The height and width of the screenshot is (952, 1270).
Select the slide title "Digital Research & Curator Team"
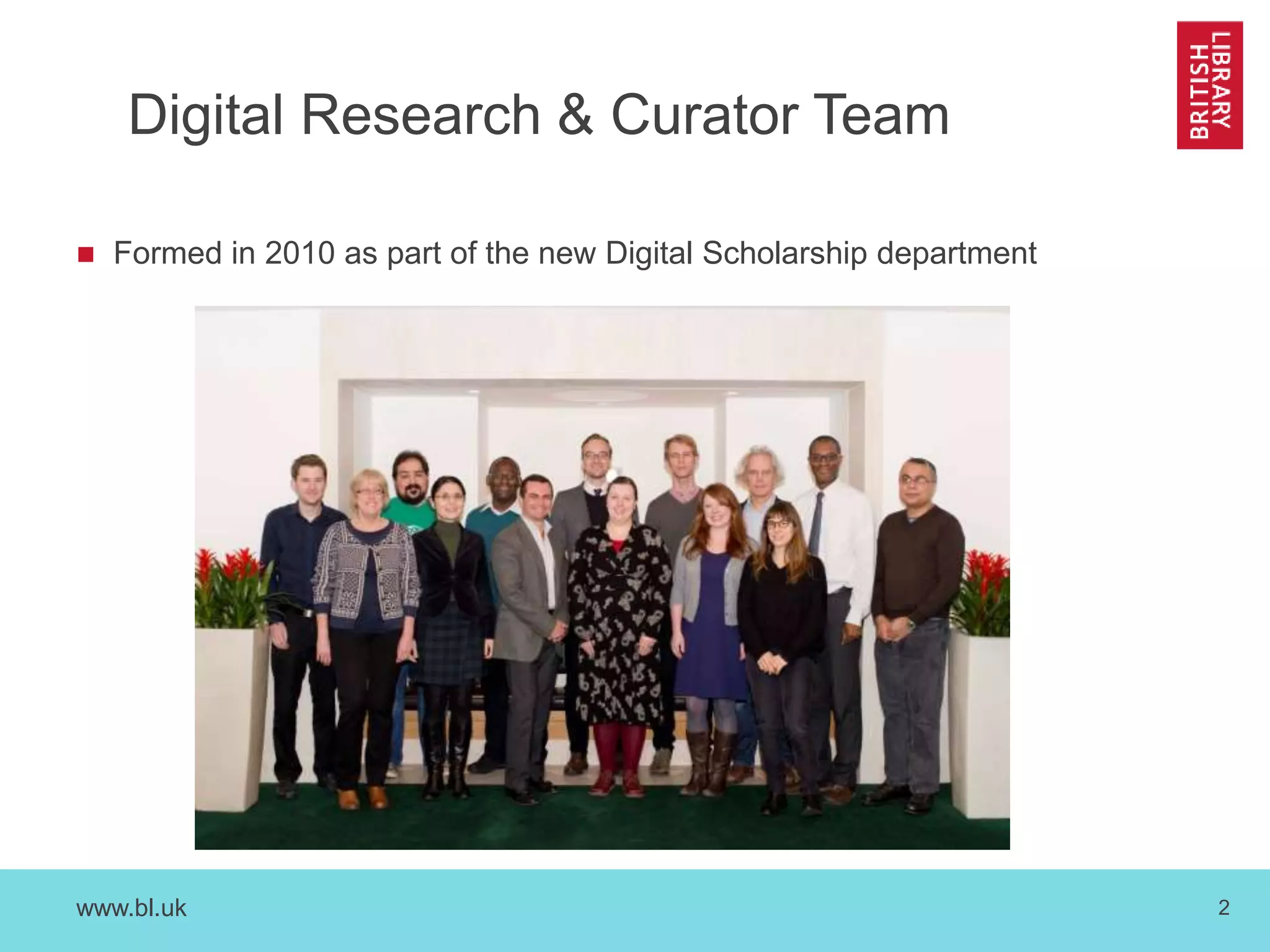point(538,115)
